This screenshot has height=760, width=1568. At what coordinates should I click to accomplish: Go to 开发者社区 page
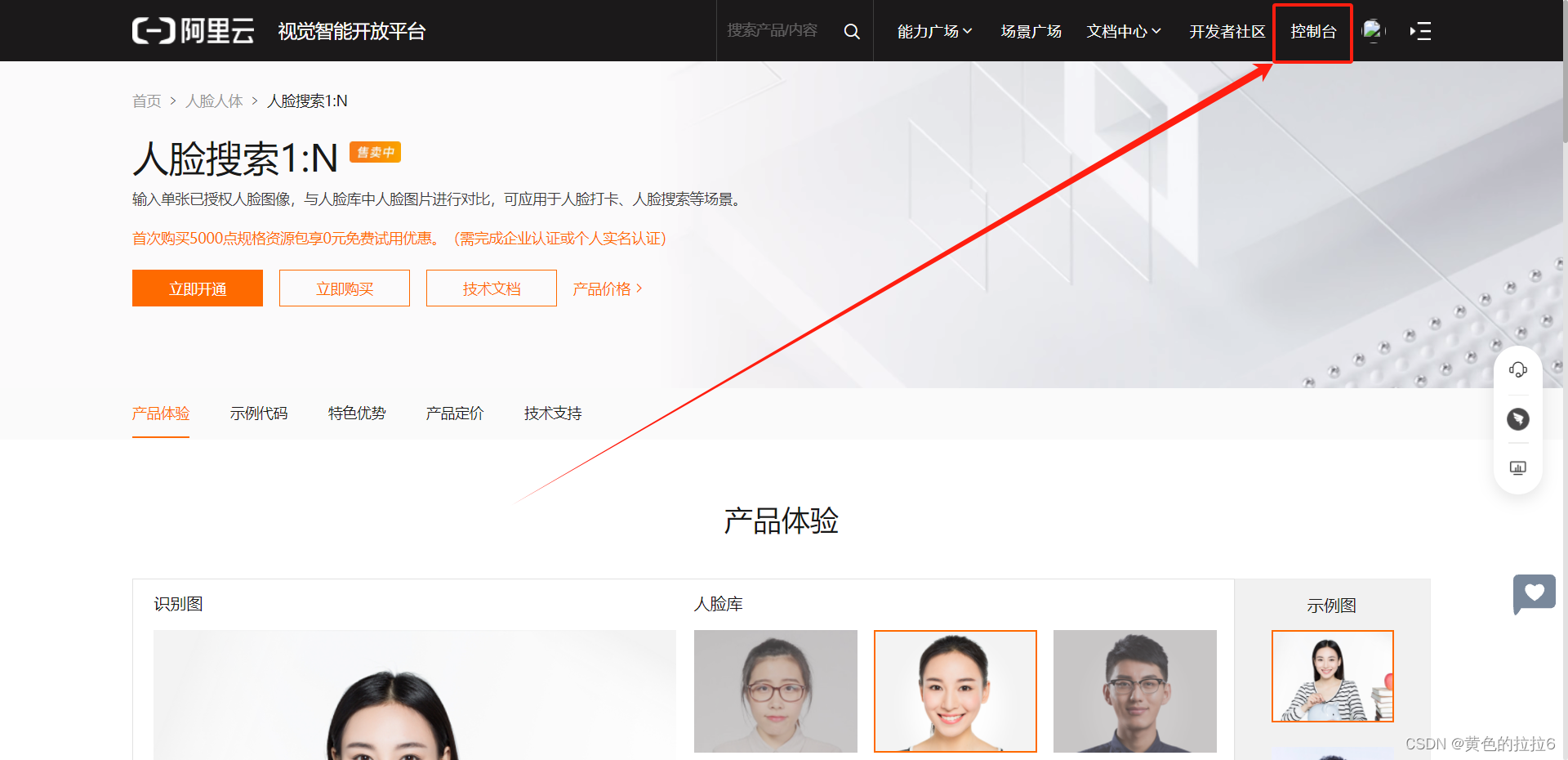tap(1227, 31)
